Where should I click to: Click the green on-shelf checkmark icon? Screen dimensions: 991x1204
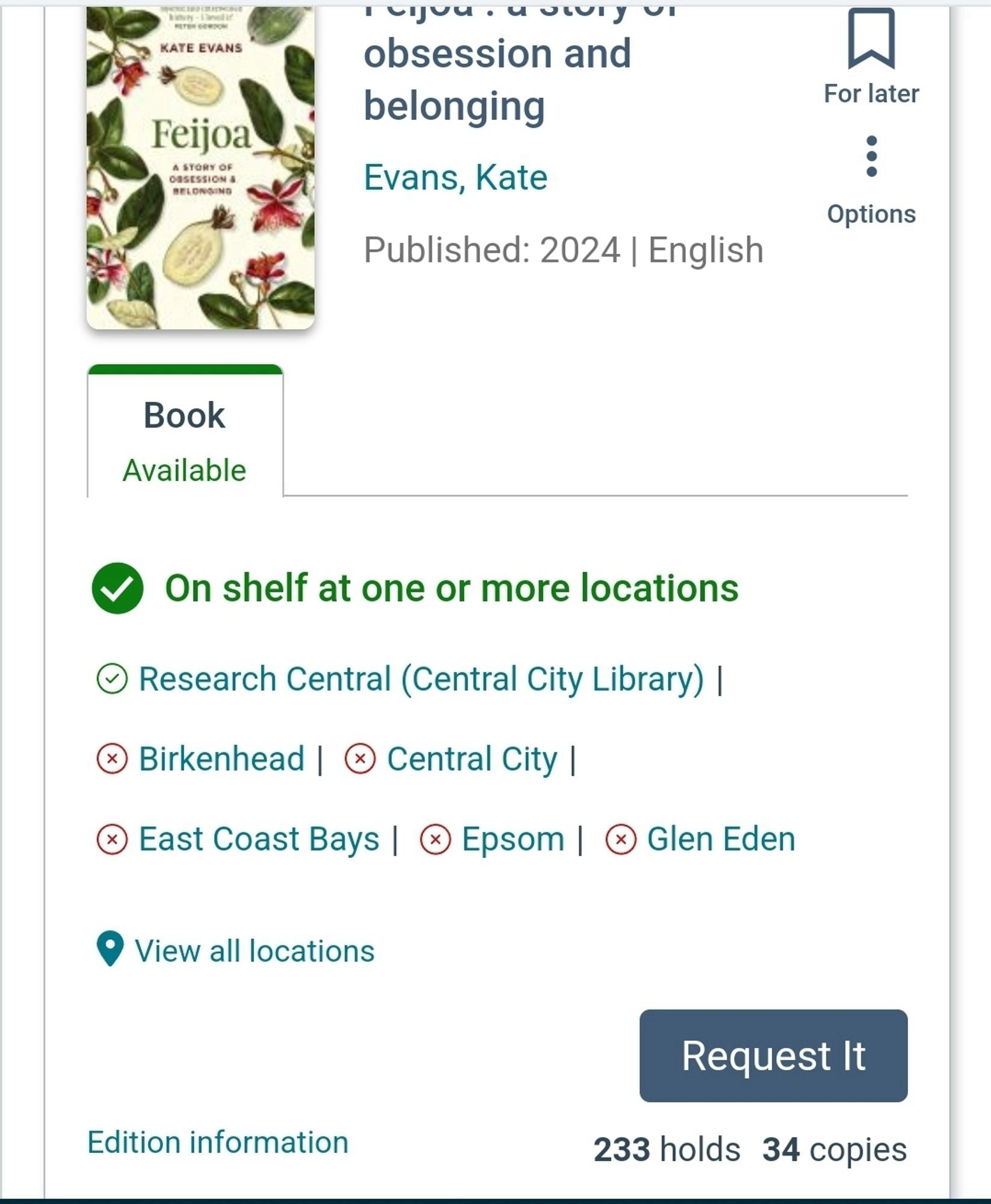[x=117, y=588]
